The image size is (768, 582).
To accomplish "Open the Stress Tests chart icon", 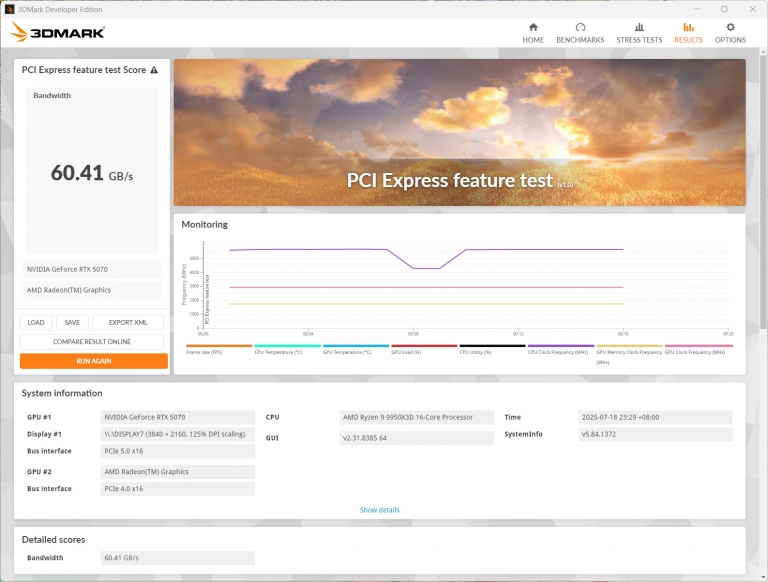I will [x=639, y=27].
